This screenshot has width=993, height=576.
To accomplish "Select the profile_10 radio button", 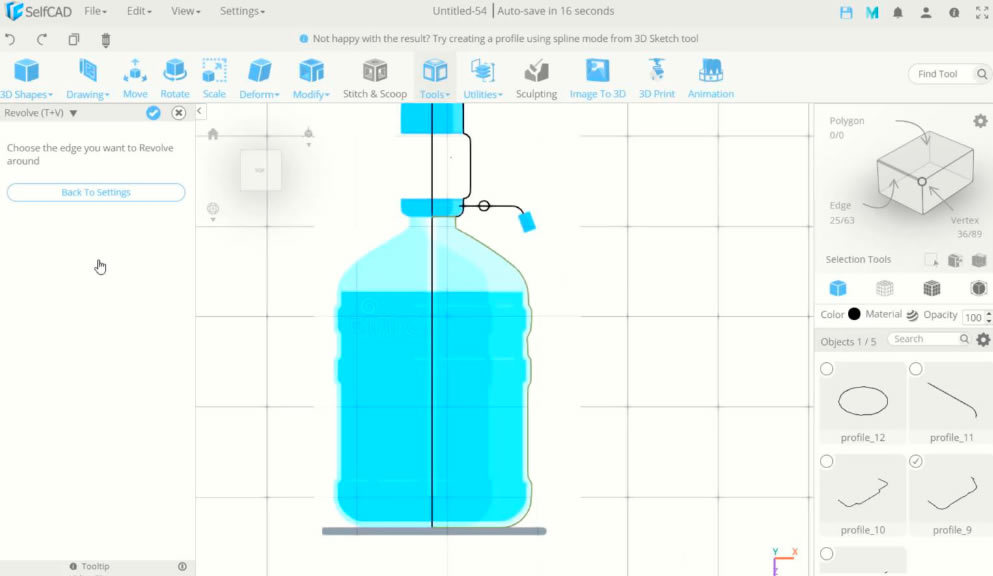I will (x=826, y=461).
